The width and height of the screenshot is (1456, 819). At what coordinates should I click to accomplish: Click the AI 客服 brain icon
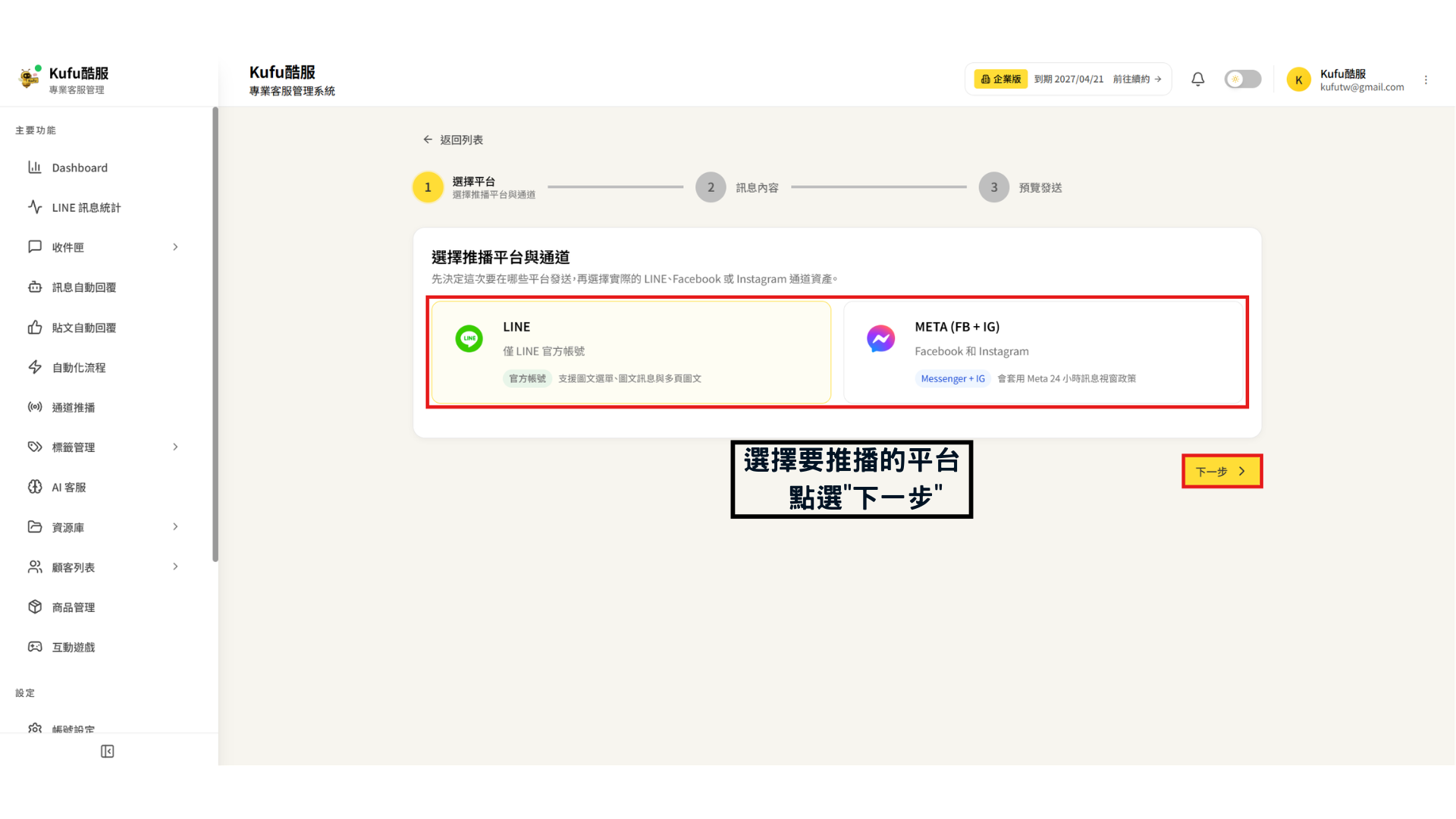pos(35,487)
